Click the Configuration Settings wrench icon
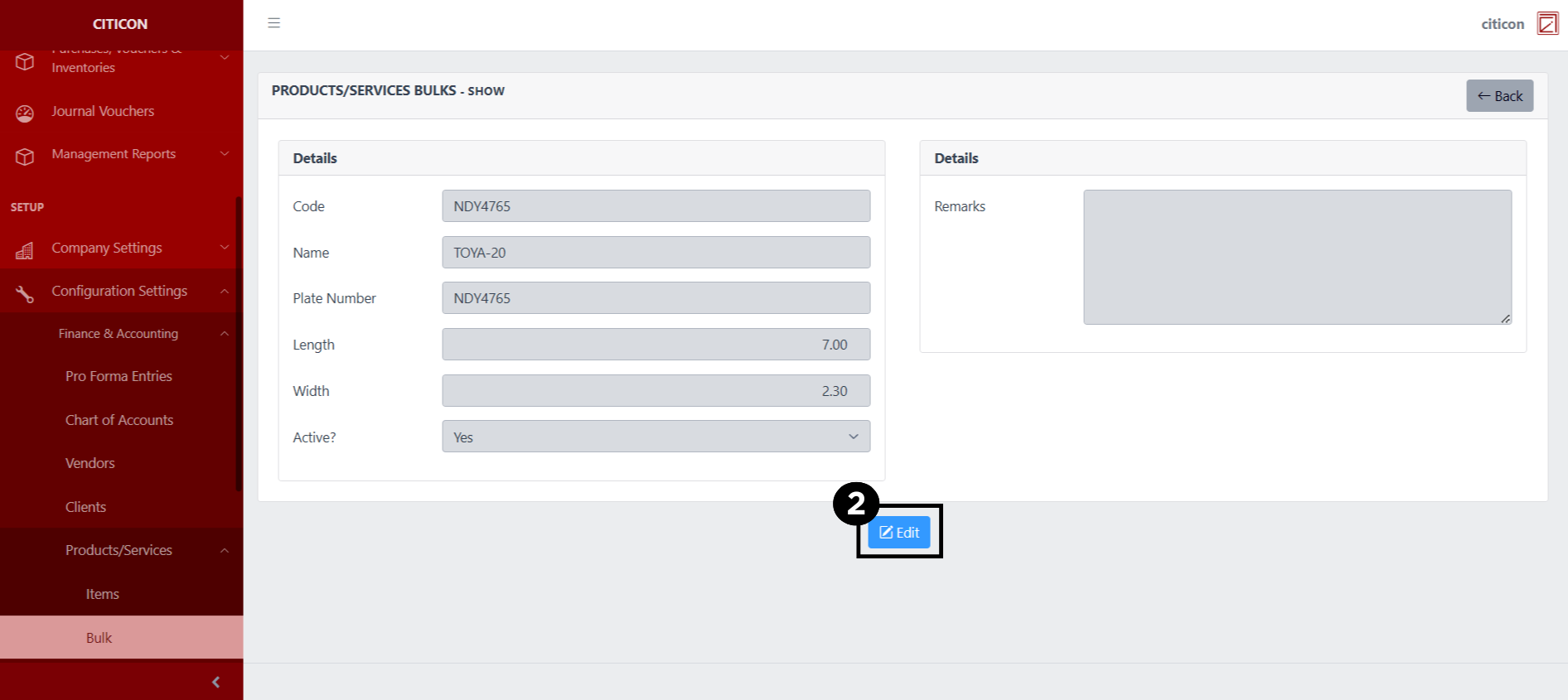This screenshot has height=700, width=1568. (x=25, y=293)
